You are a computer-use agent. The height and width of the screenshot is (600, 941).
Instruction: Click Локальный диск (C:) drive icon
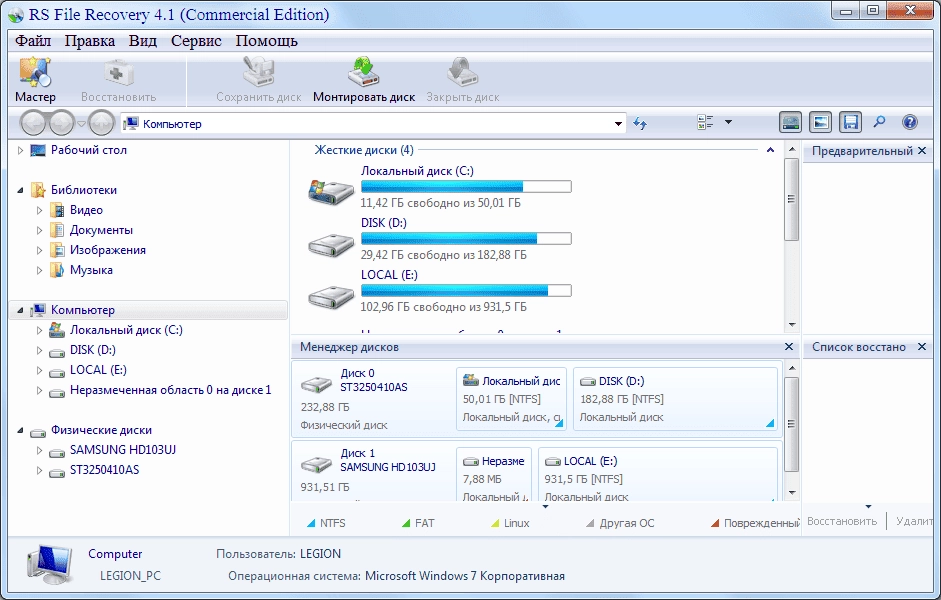331,192
